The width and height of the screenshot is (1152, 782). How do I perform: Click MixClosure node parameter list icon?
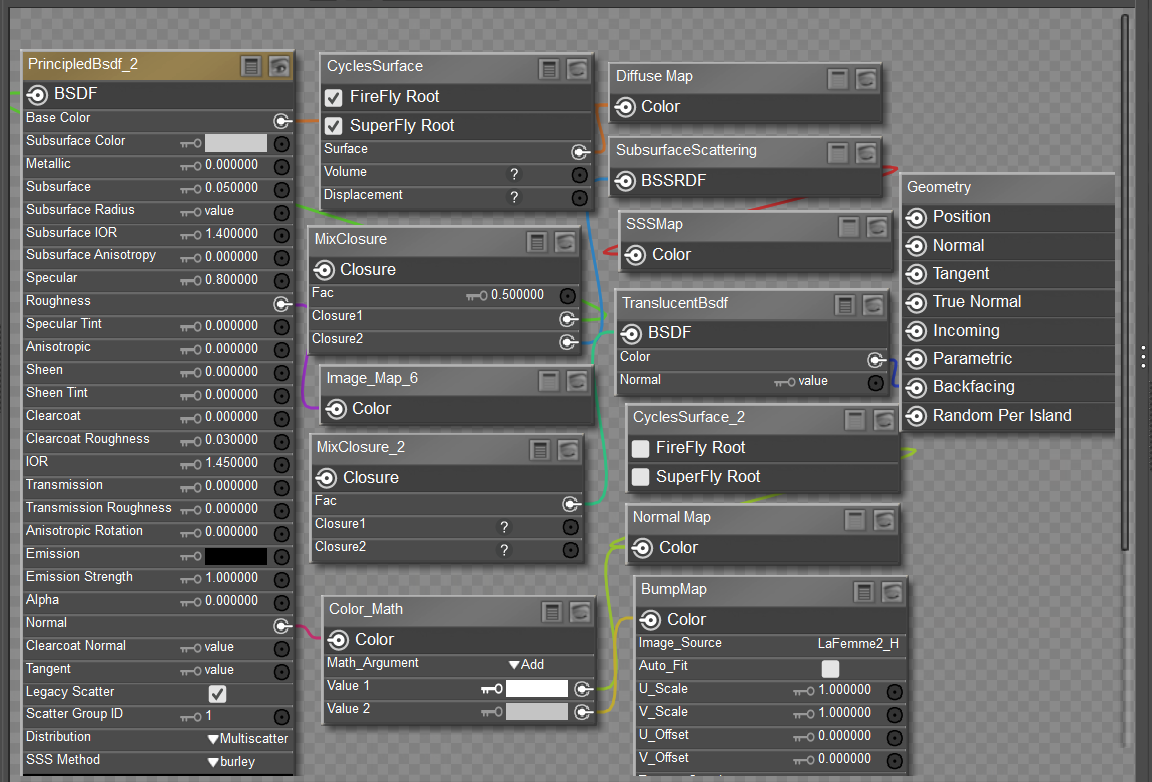[537, 242]
